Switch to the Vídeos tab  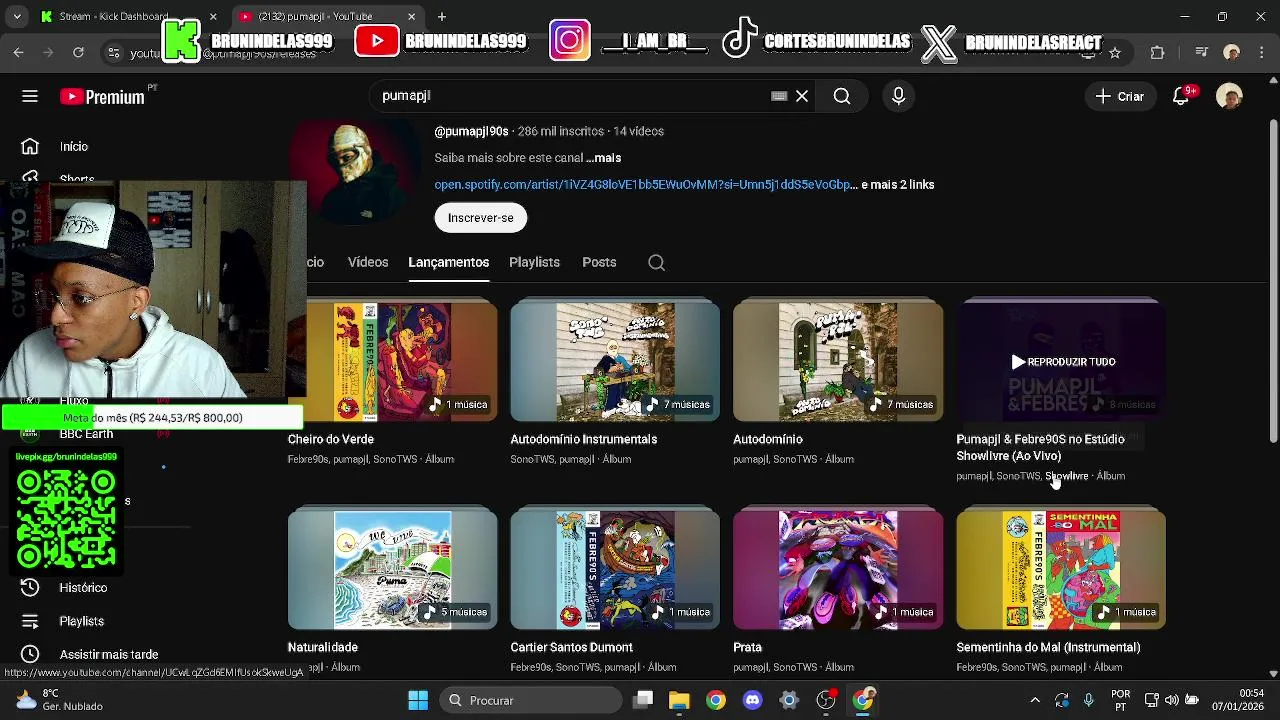[368, 262]
